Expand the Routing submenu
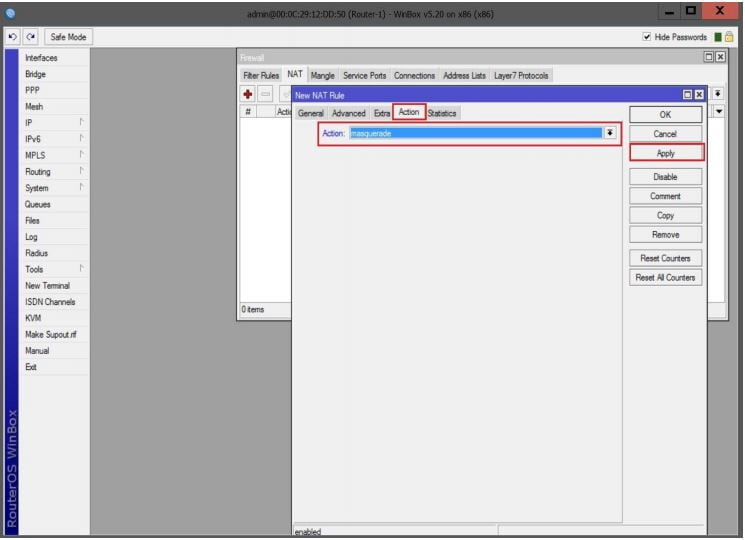745x540 pixels. pos(54,172)
